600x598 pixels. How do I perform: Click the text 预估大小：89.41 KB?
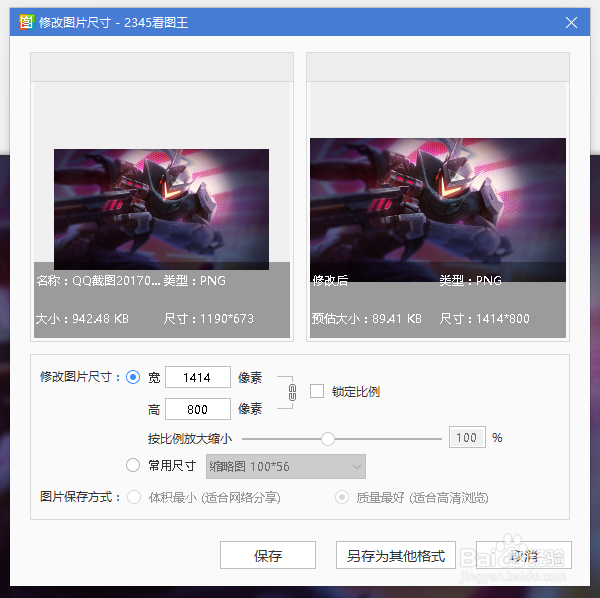(366, 319)
